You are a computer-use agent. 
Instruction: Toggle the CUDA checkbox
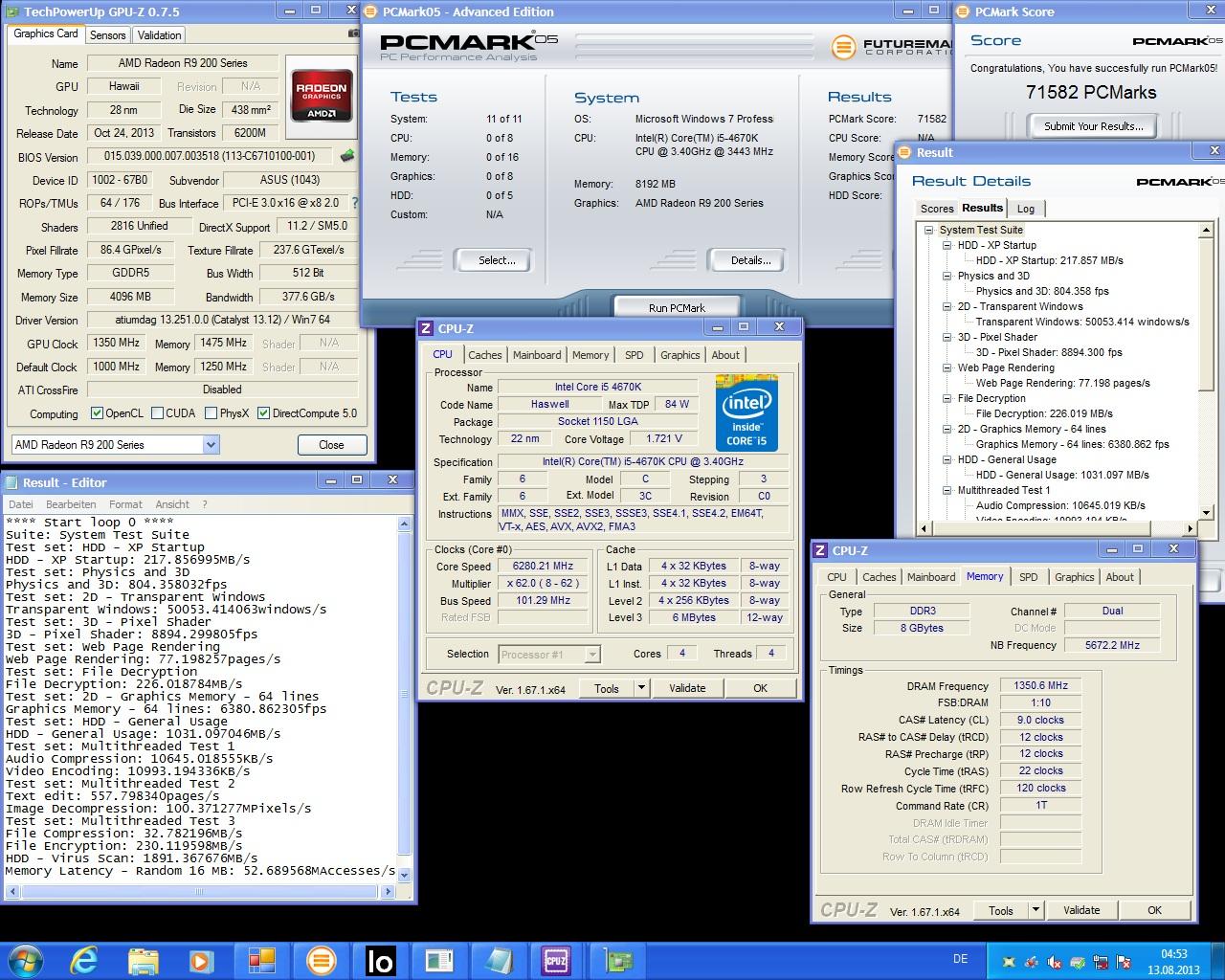click(x=156, y=413)
